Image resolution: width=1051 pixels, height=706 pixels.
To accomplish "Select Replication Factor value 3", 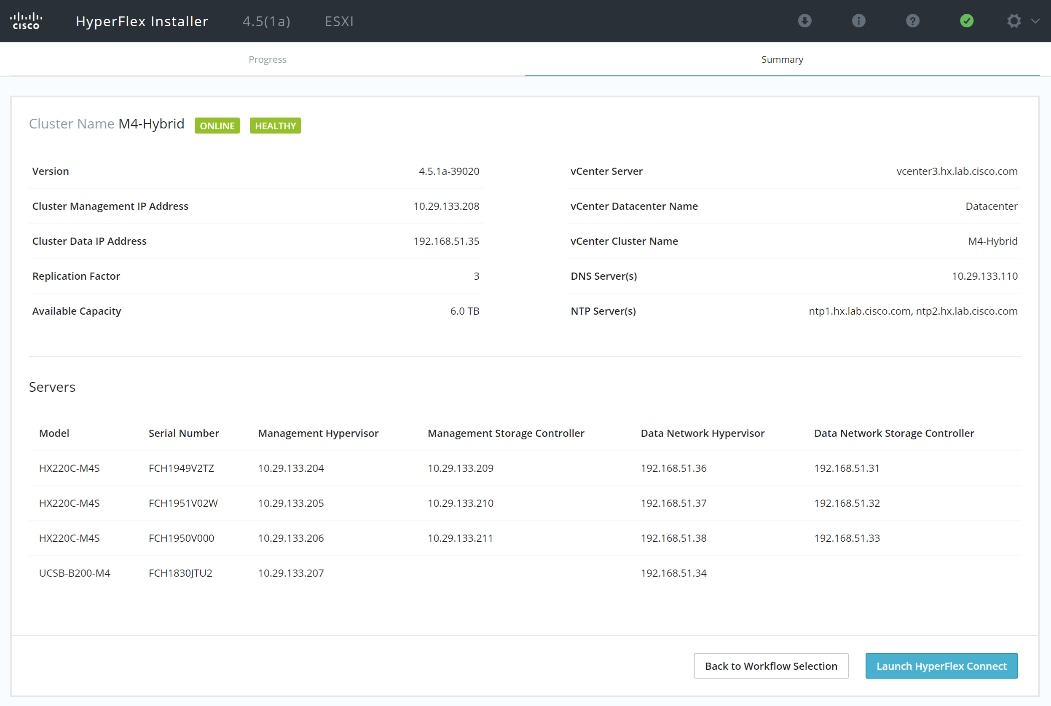I will 477,276.
